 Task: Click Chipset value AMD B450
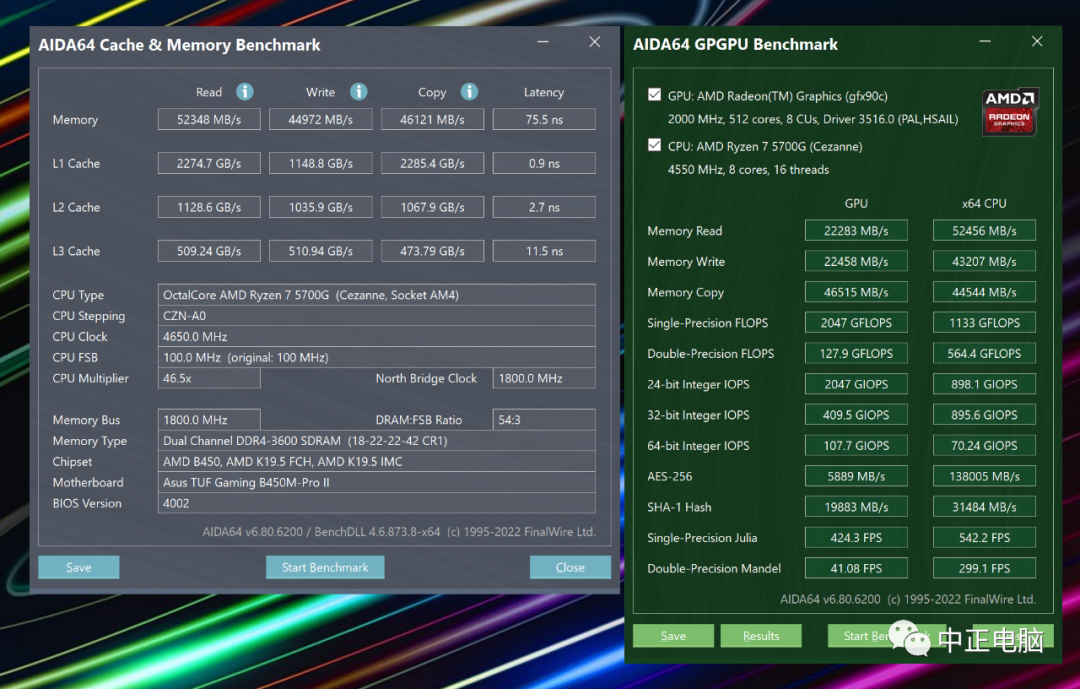(377, 462)
